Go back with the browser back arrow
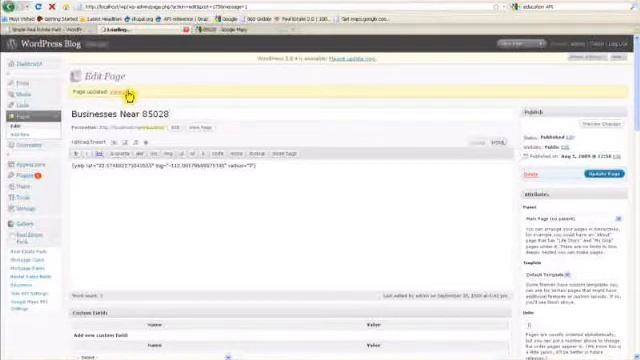Screen dimensions: 640x360 tap(9, 6)
